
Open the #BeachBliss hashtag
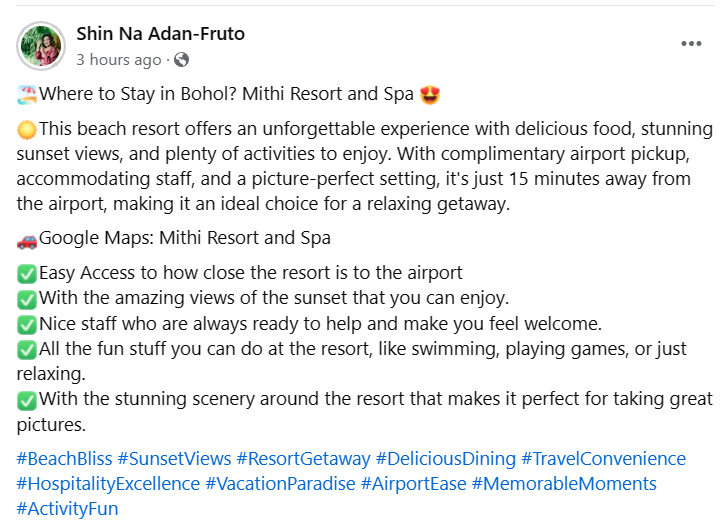(x=64, y=459)
